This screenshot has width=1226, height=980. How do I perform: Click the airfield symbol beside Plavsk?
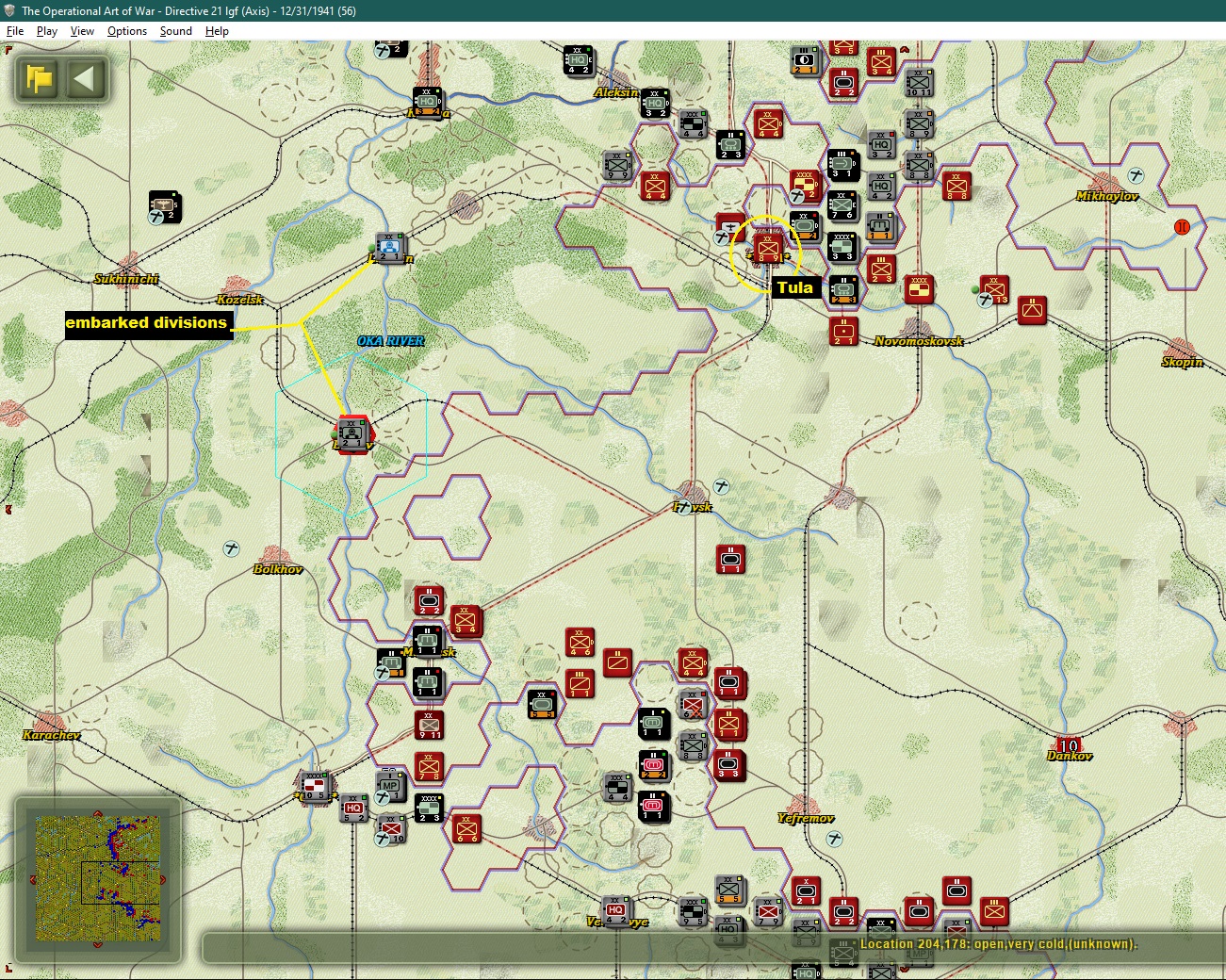click(722, 486)
